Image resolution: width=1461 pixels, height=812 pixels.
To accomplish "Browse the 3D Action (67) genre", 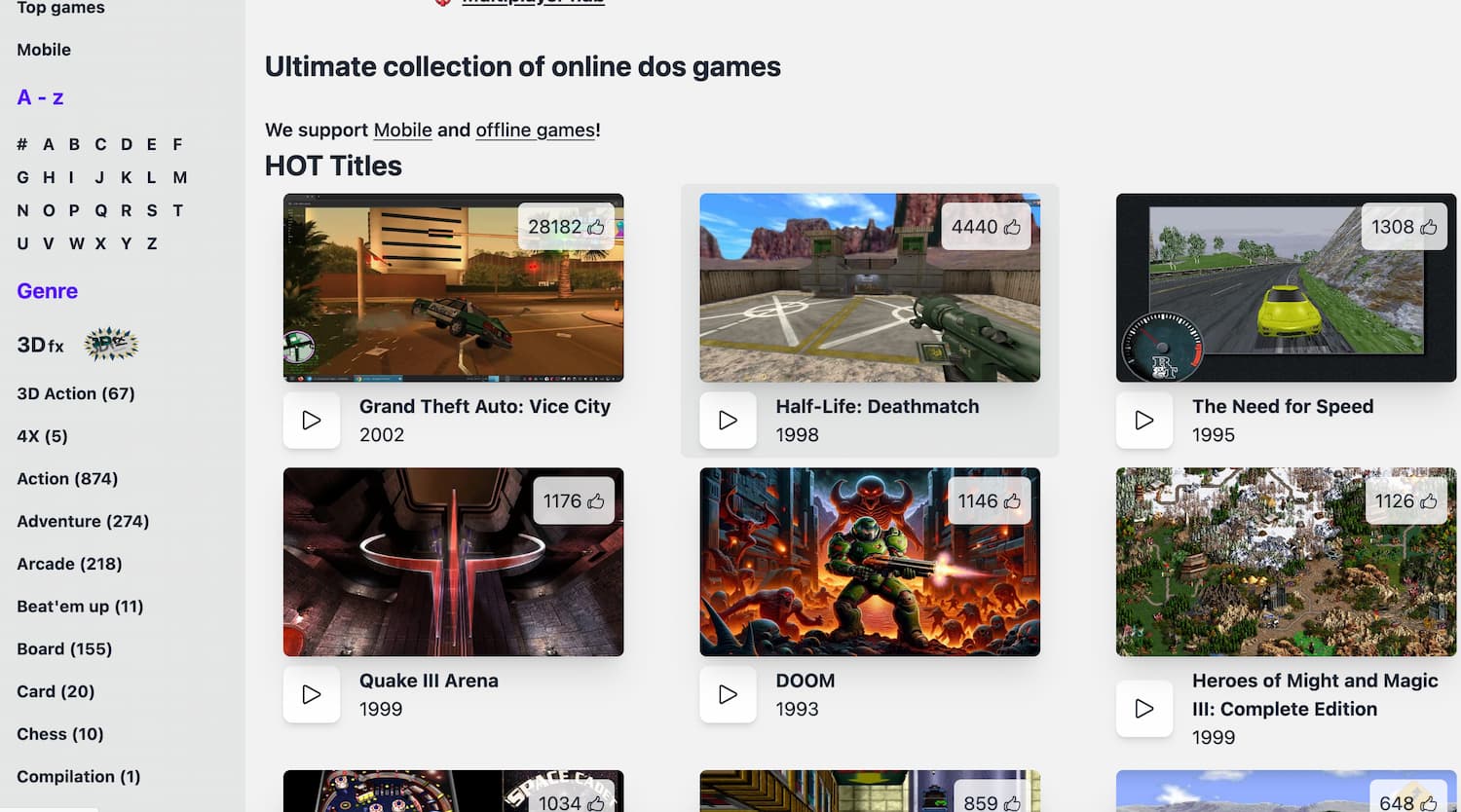I will tap(76, 393).
